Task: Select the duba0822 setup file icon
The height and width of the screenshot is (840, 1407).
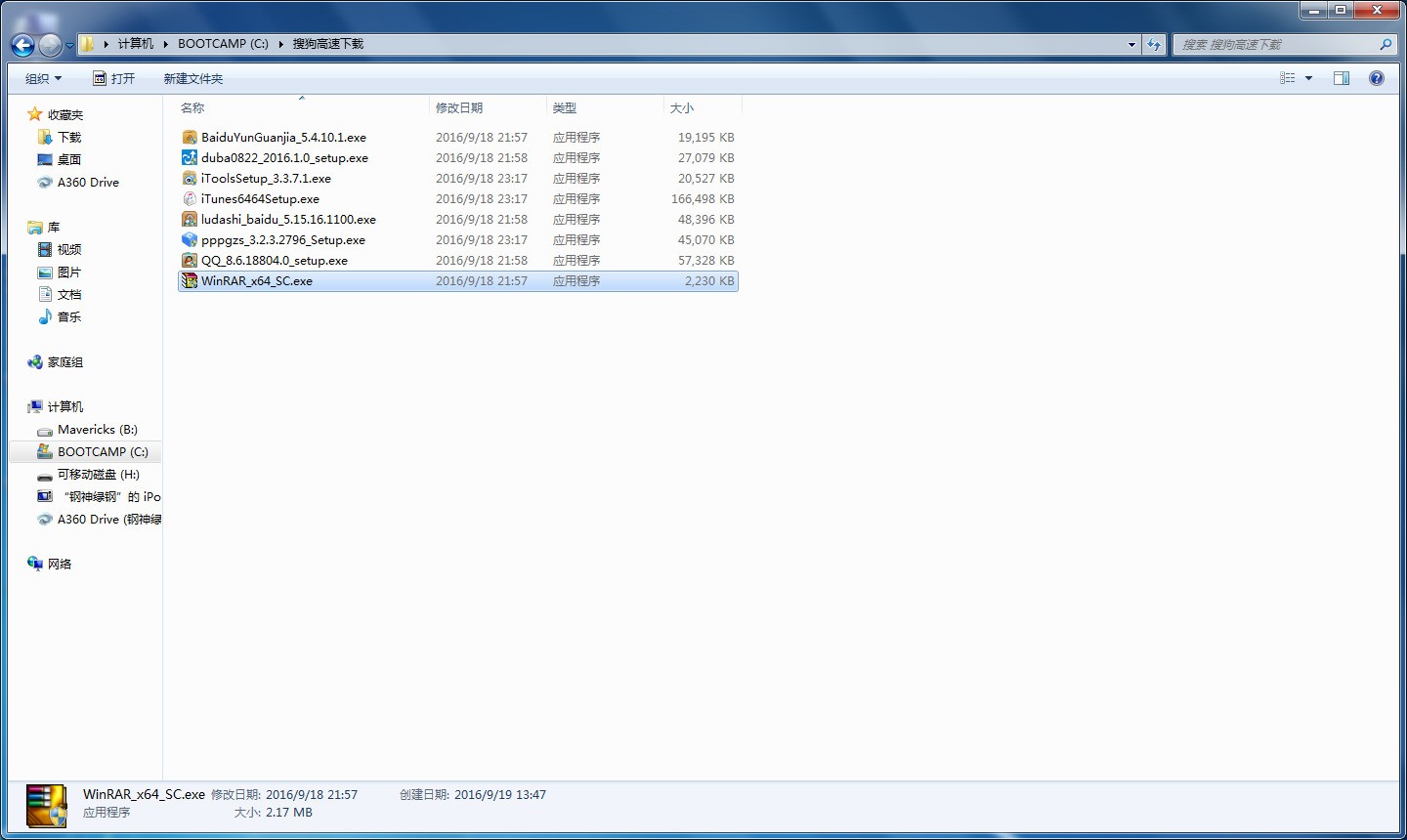Action: pyautogui.click(x=190, y=158)
